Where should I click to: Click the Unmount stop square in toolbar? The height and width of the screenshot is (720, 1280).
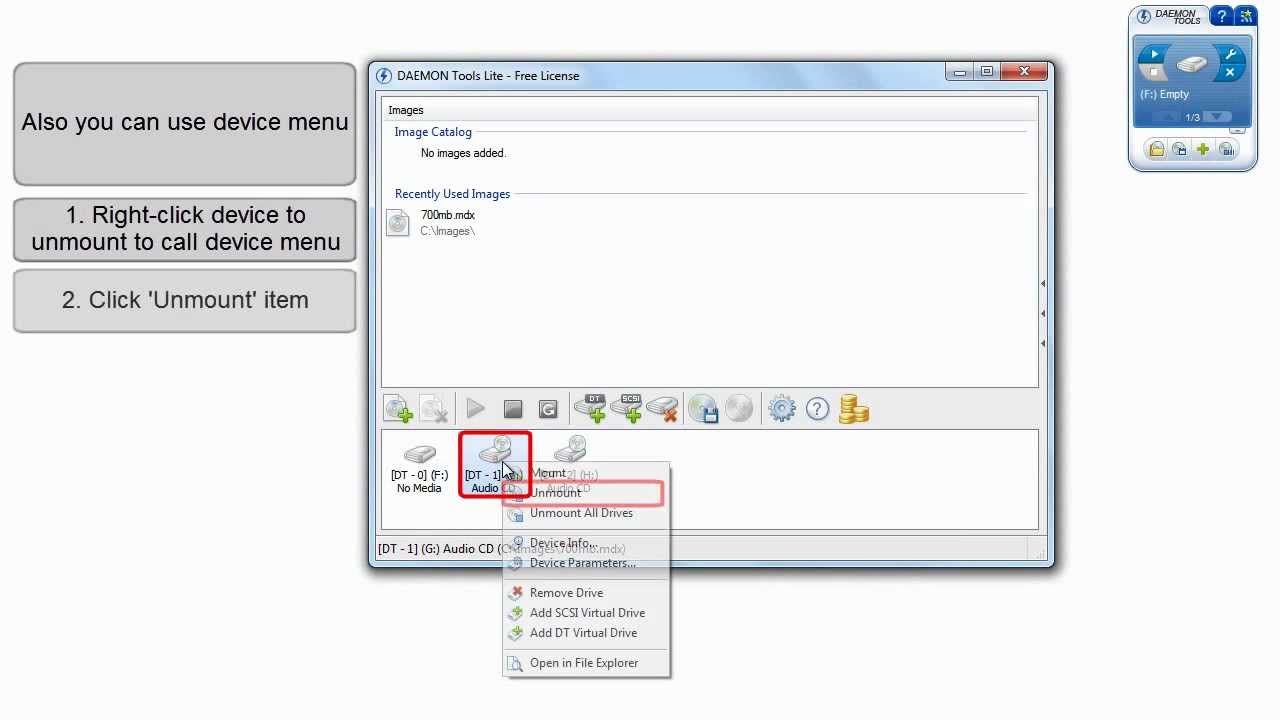(513, 409)
